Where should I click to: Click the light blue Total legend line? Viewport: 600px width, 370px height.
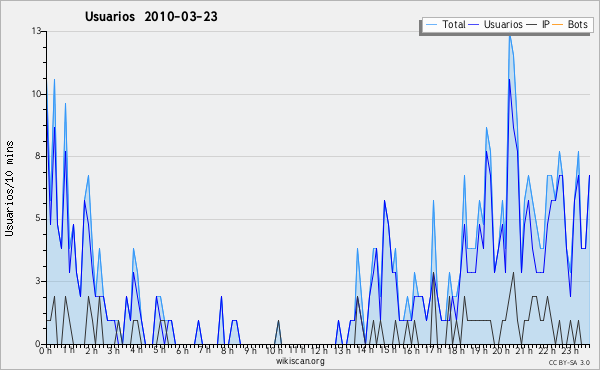[x=431, y=25]
